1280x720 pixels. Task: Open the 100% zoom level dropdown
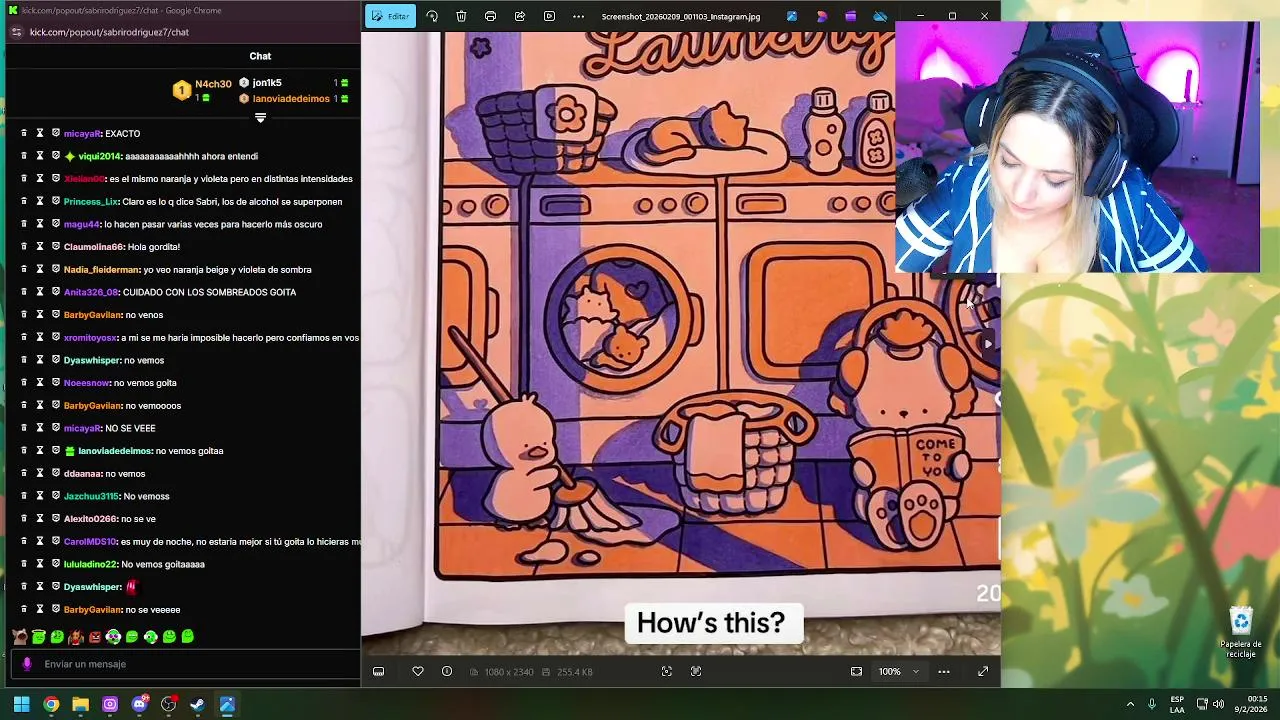(898, 671)
